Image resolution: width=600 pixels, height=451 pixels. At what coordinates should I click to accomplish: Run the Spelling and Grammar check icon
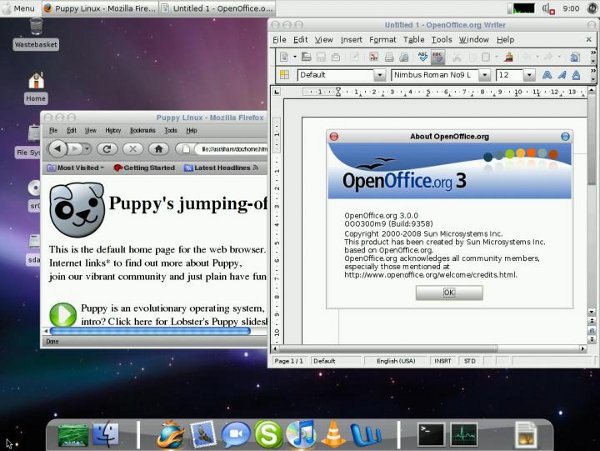click(x=423, y=57)
